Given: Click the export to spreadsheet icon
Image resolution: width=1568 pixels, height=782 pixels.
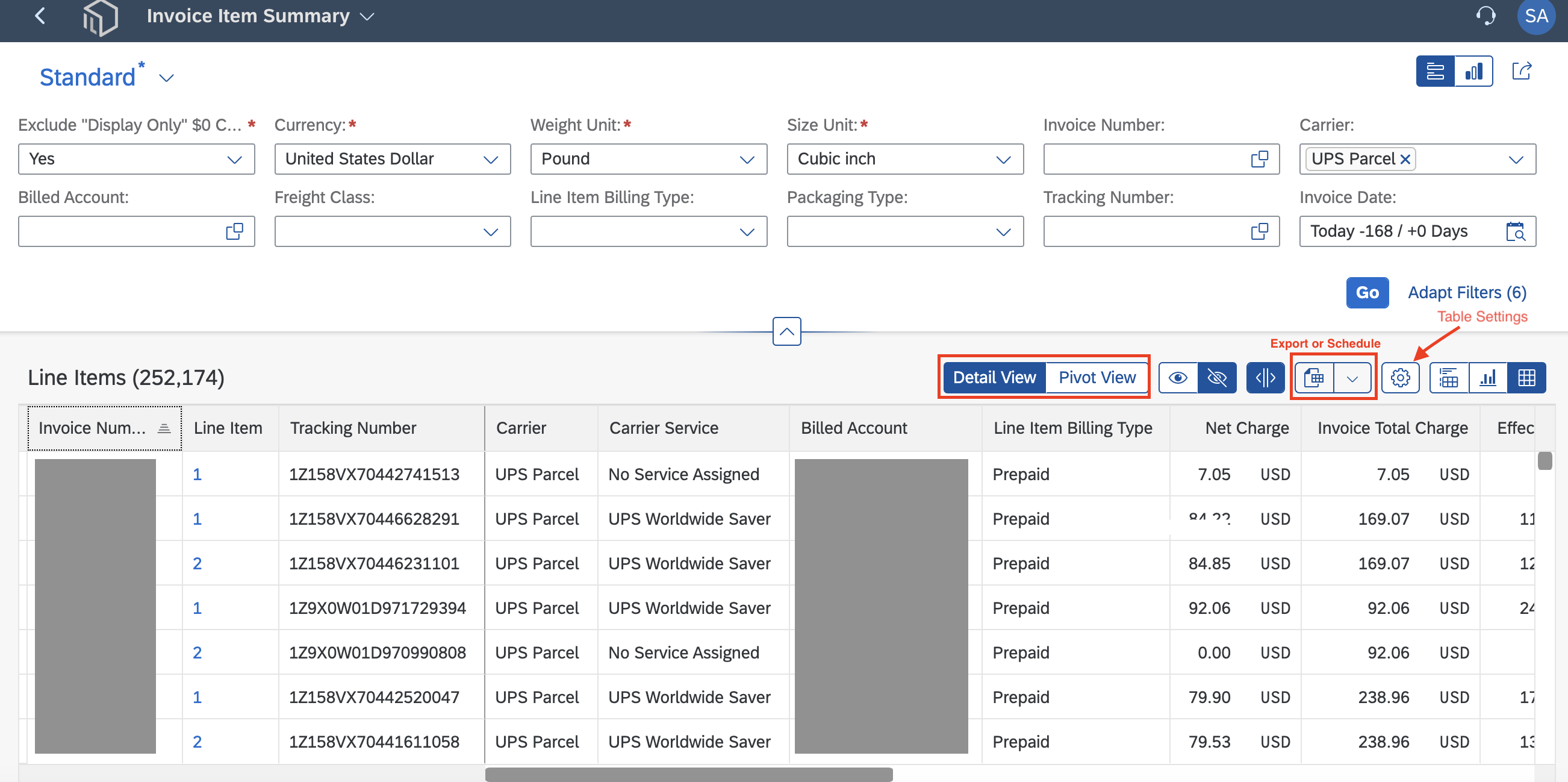Looking at the screenshot, I should click(x=1314, y=378).
